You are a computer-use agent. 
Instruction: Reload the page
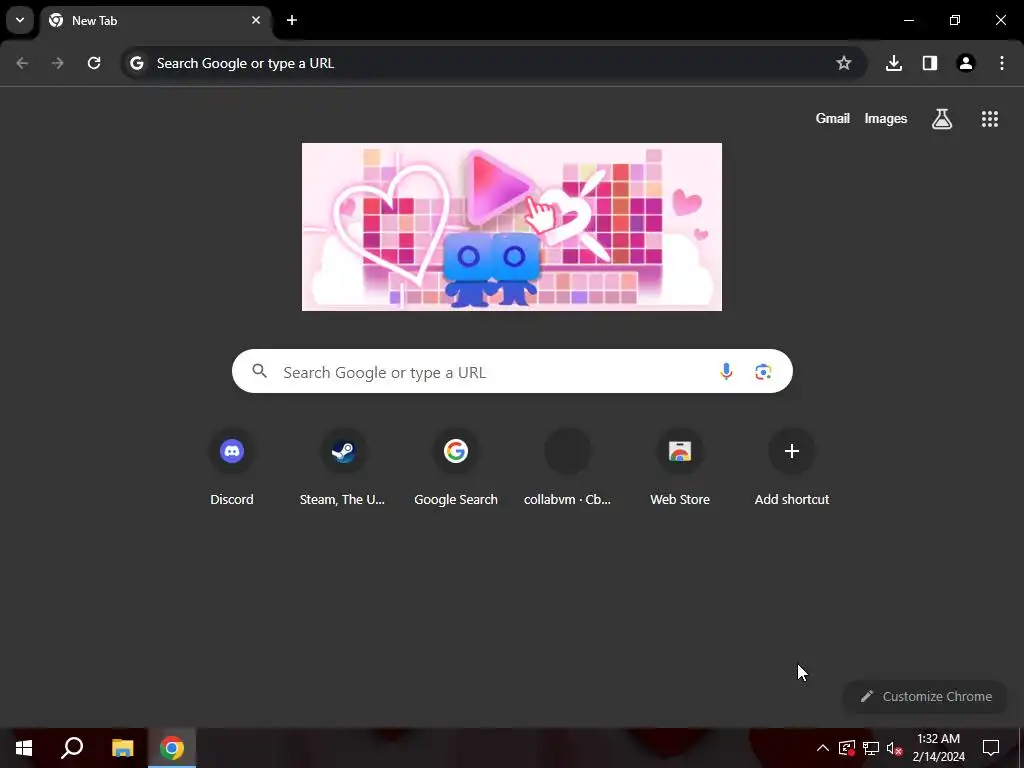94,63
